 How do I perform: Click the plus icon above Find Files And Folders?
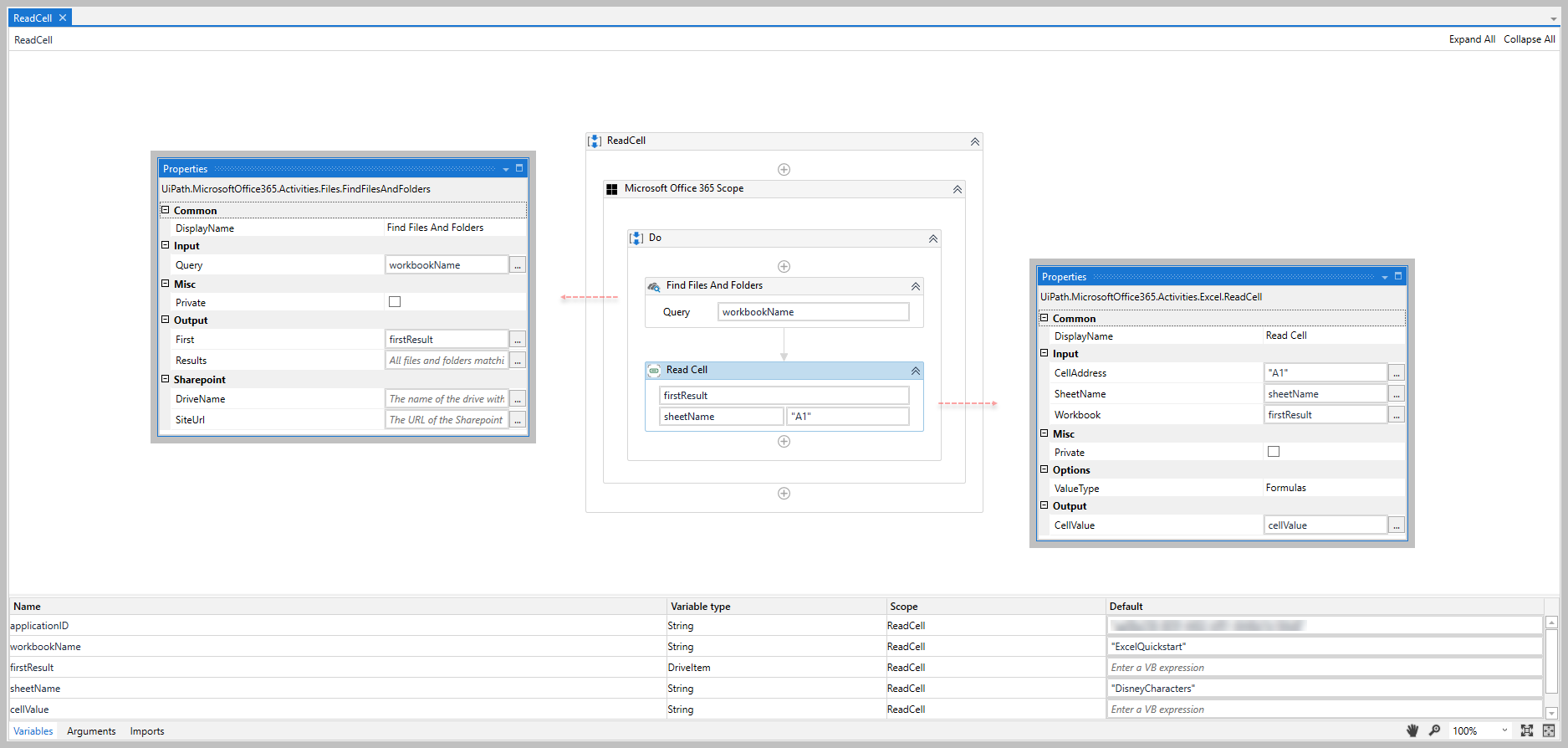coord(784,267)
